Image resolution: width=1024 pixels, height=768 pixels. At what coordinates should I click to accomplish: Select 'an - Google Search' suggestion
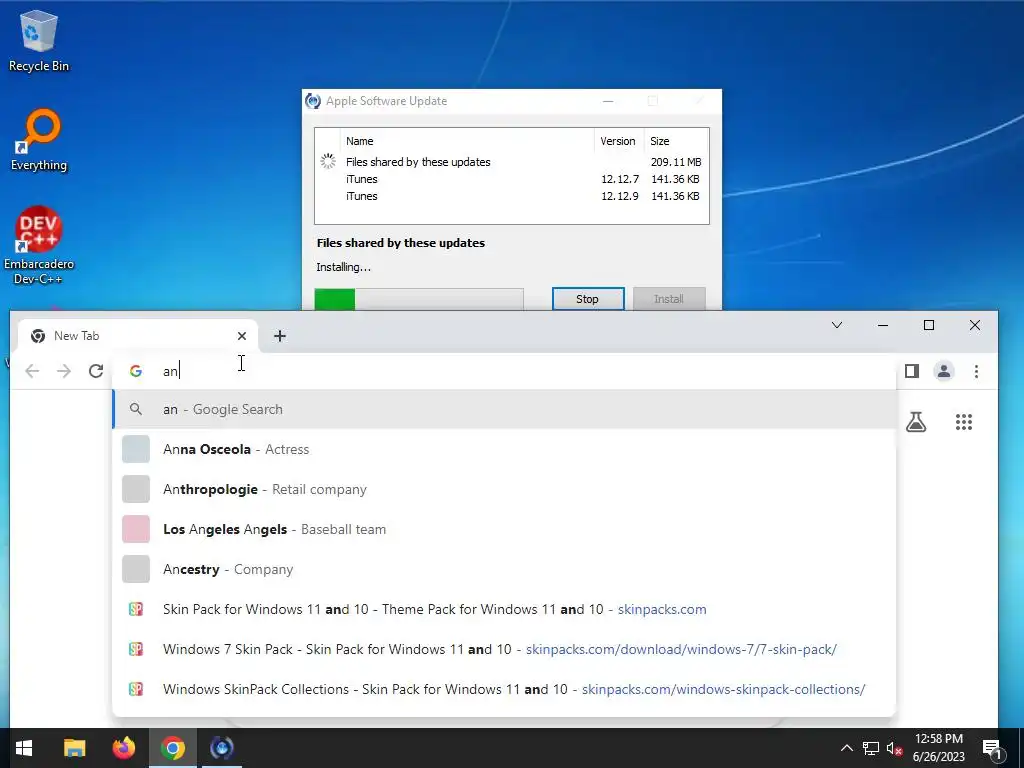point(504,409)
